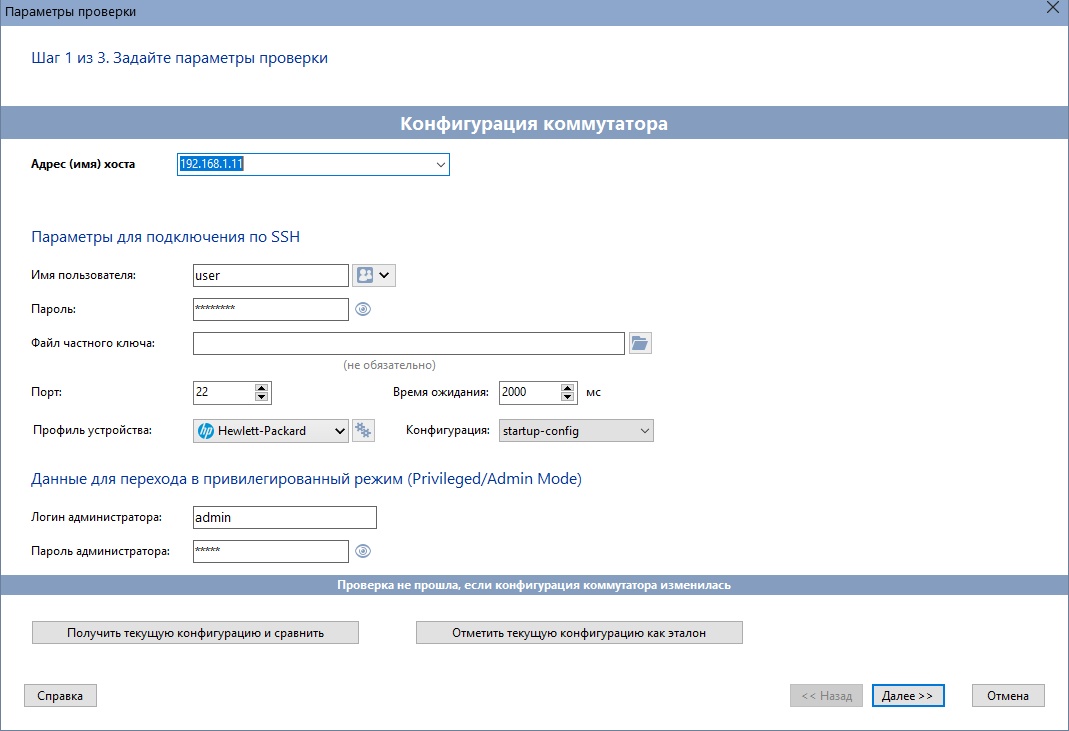Click the user accounts picker icon

coord(366,275)
